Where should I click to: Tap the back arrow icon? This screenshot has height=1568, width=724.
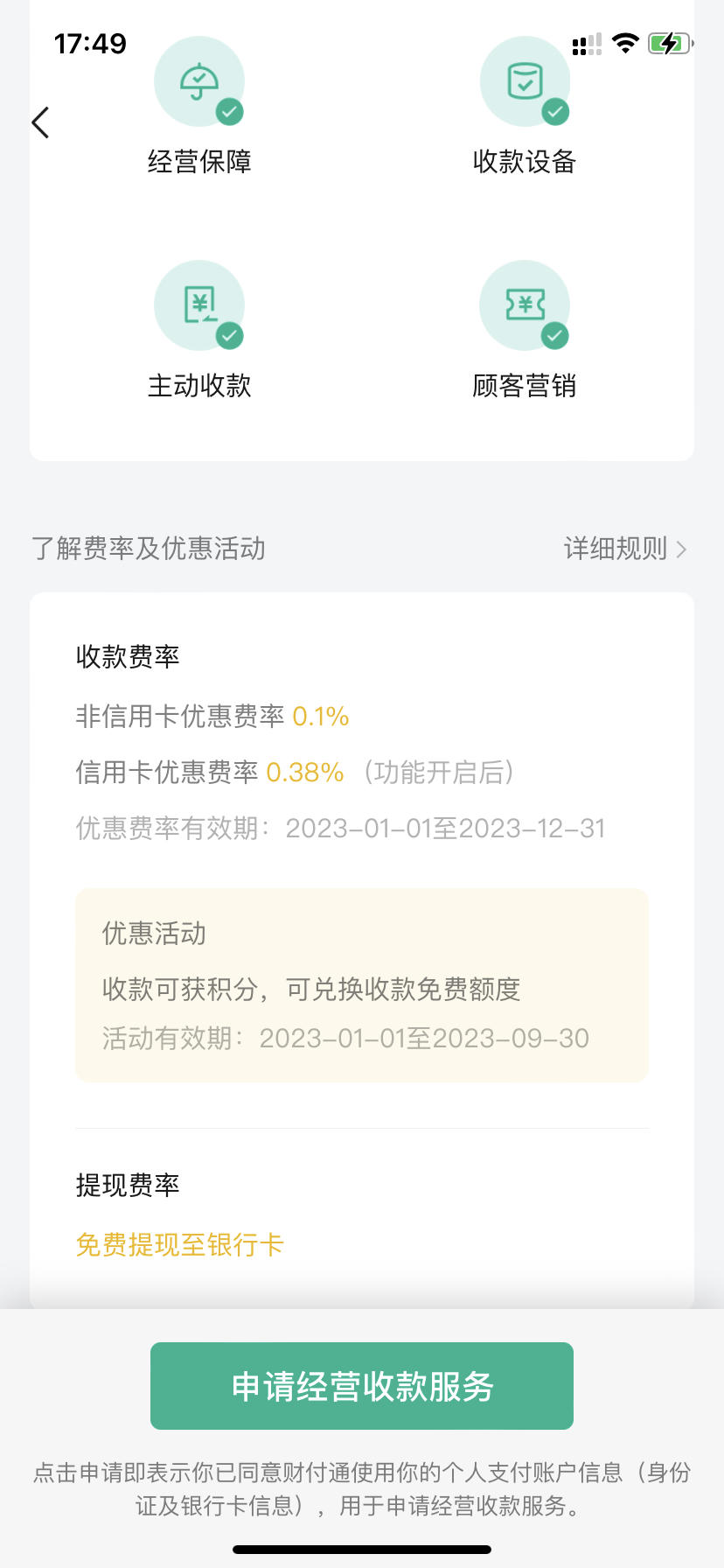pos(40,122)
